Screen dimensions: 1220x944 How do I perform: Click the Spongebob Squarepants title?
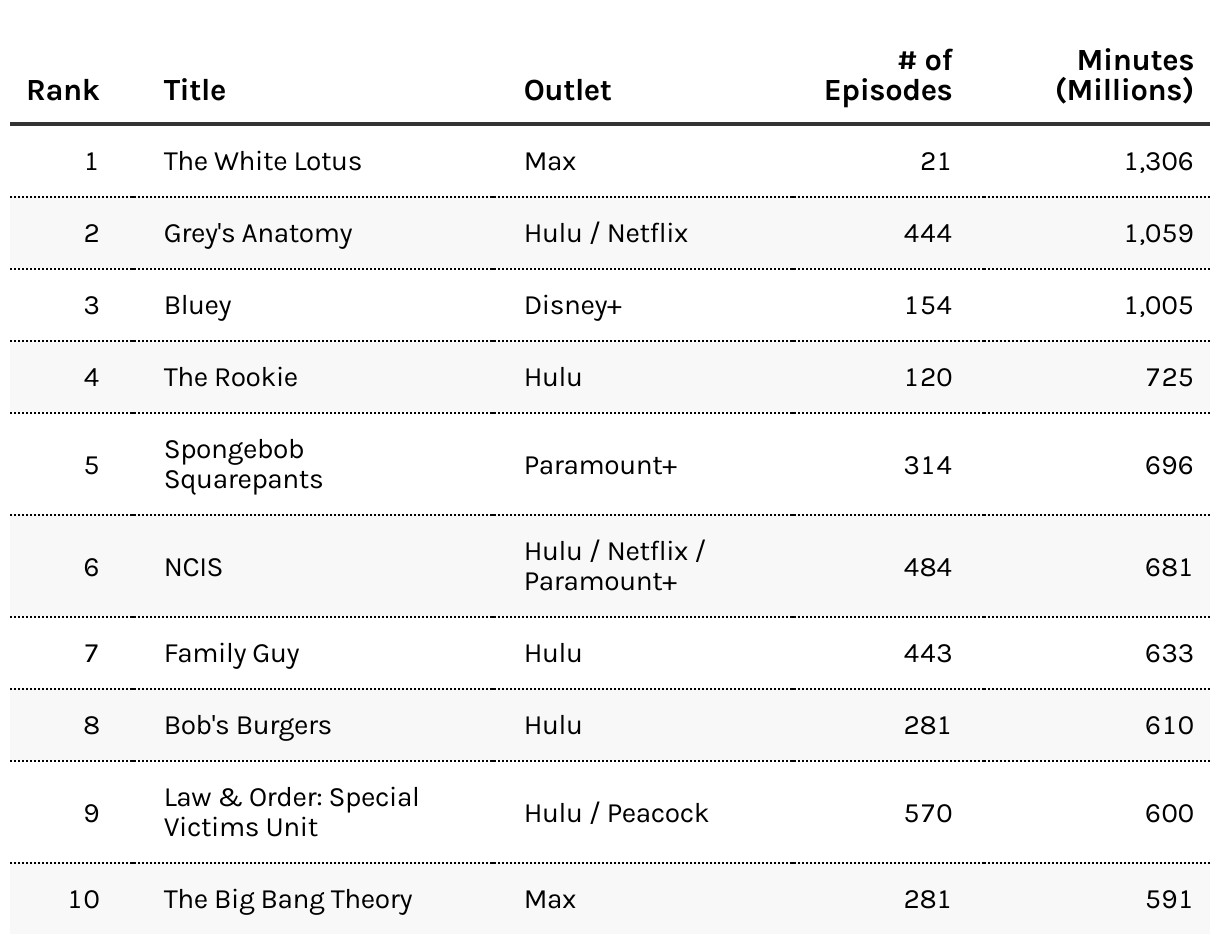coord(244,464)
